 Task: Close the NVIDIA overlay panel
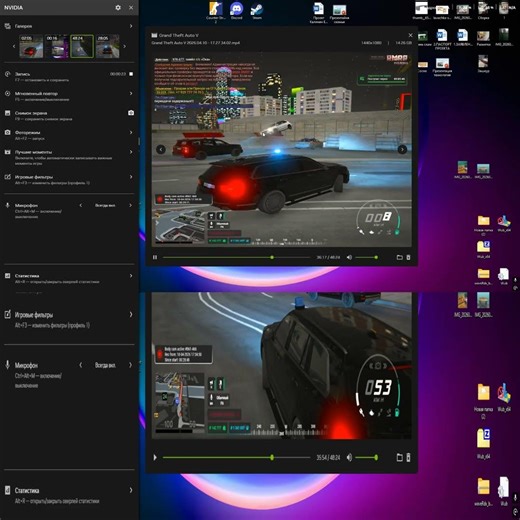point(131,7)
